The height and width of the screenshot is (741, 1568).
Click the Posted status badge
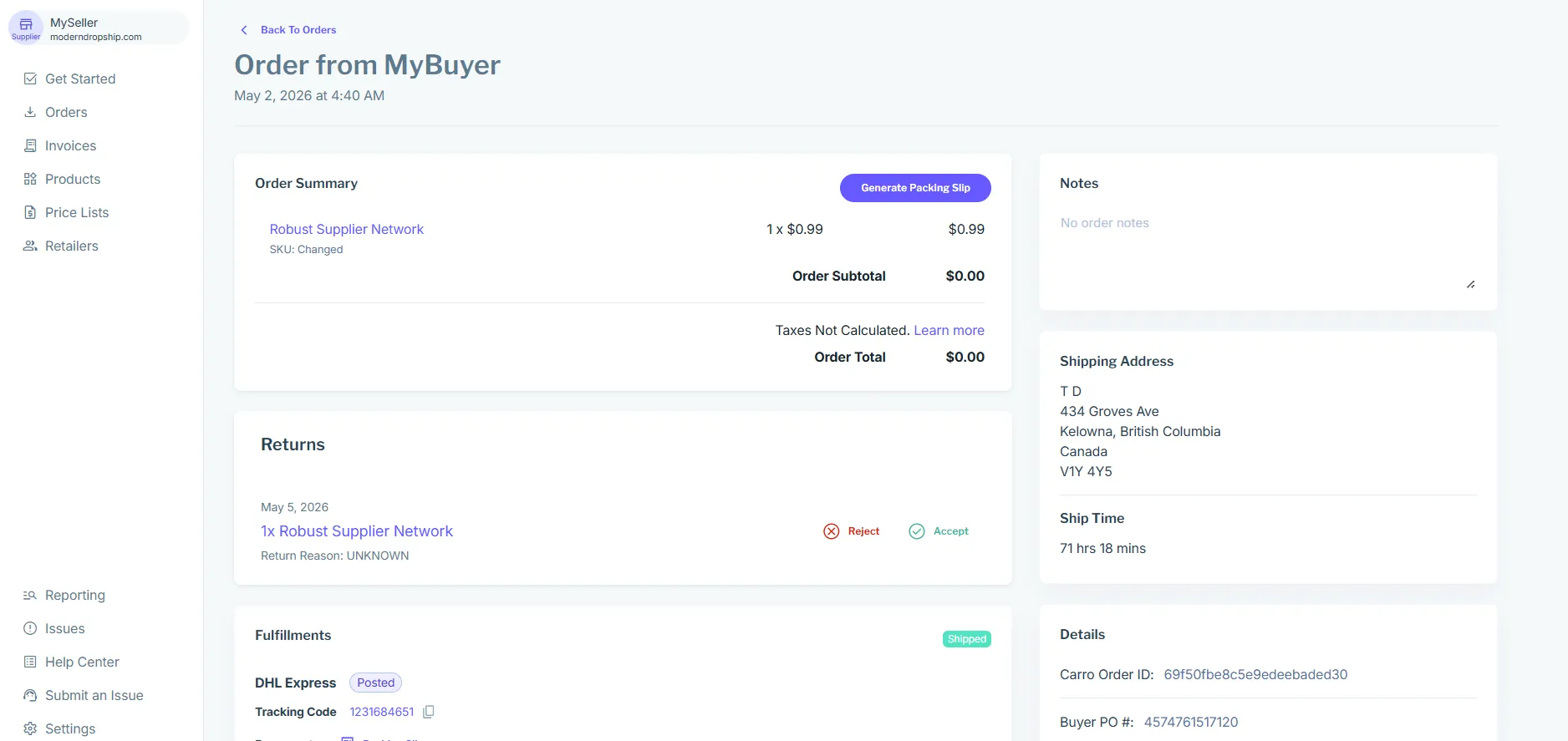375,683
